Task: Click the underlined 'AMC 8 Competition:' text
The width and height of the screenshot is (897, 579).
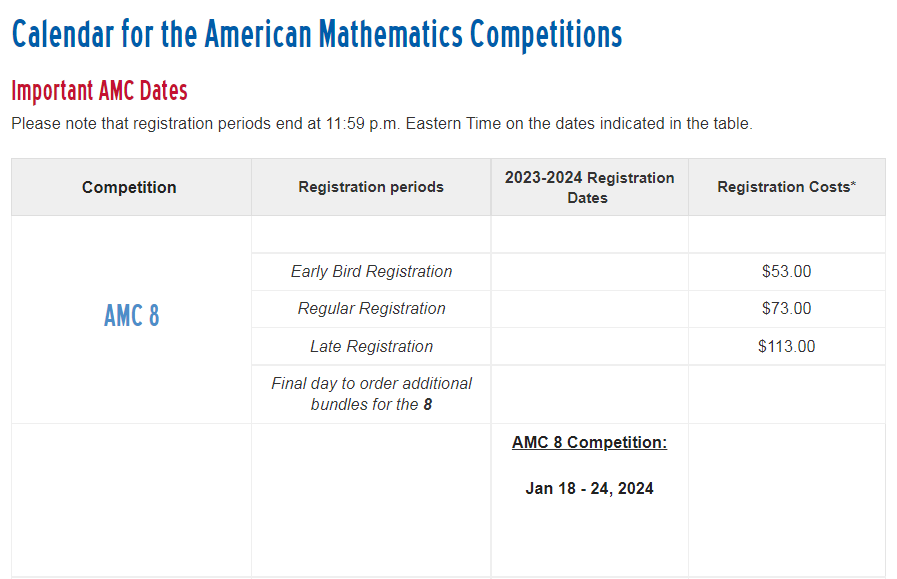Action: 589,442
